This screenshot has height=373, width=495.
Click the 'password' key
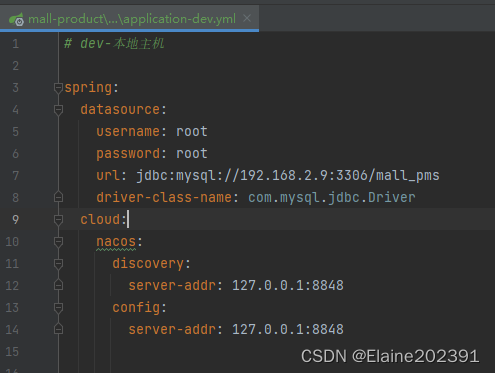pyautogui.click(x=128, y=154)
